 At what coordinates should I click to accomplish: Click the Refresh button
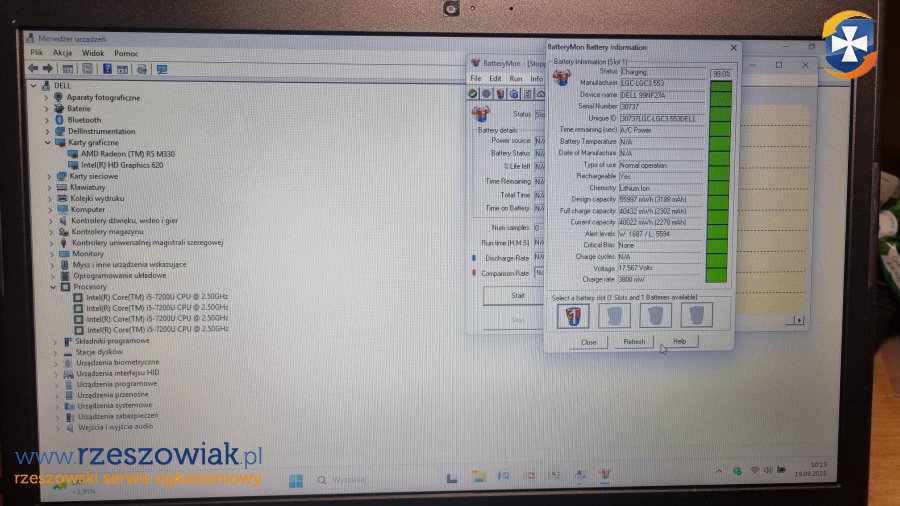tap(634, 341)
